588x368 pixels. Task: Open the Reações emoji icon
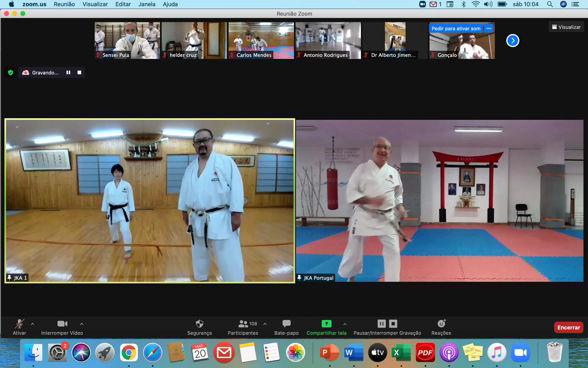[x=441, y=323]
